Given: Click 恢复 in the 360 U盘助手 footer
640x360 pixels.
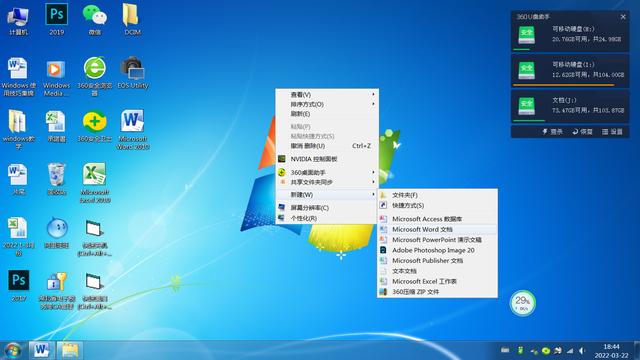Looking at the screenshot, I should [x=582, y=132].
